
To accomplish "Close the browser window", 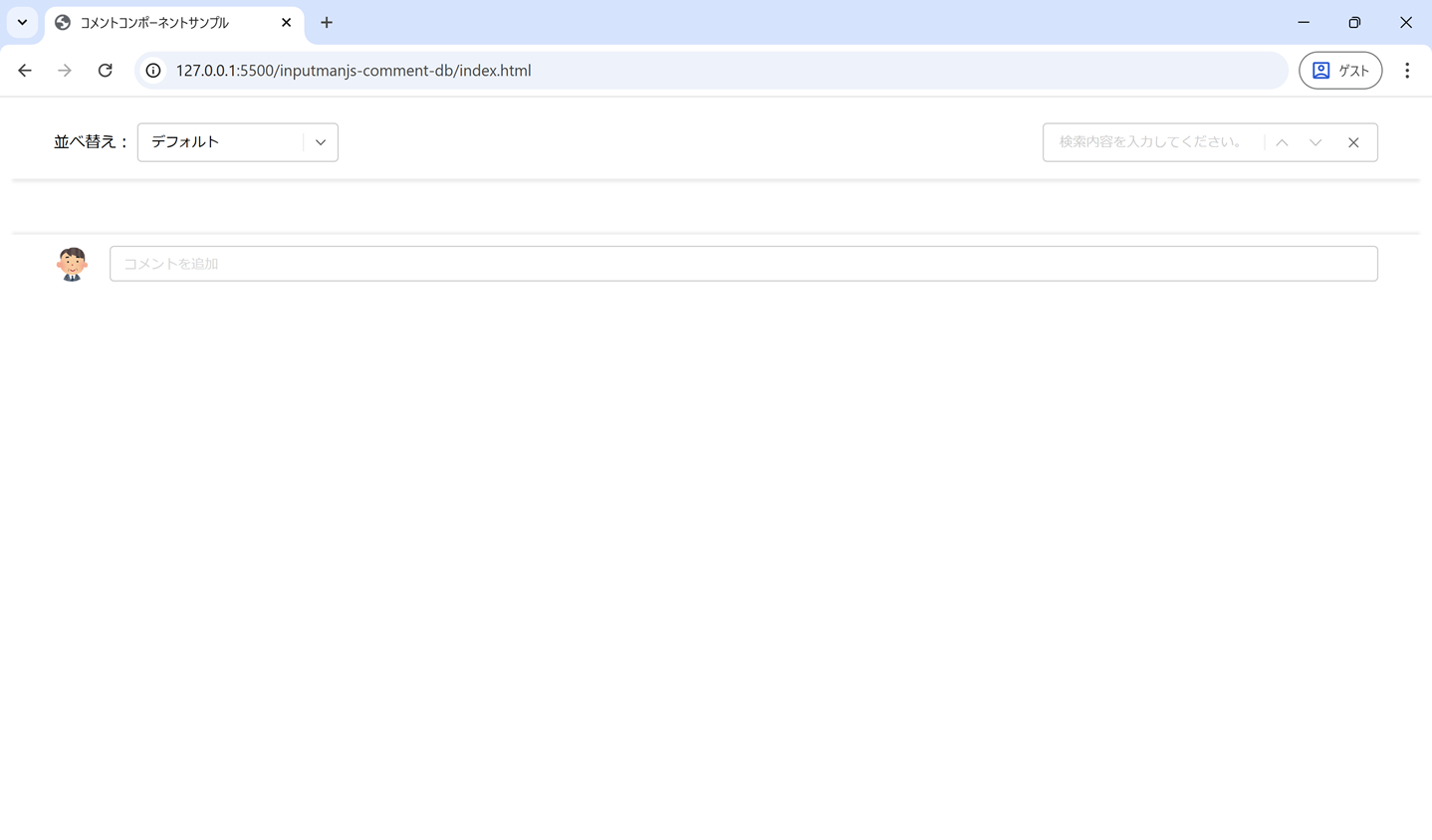I will (1406, 22).
